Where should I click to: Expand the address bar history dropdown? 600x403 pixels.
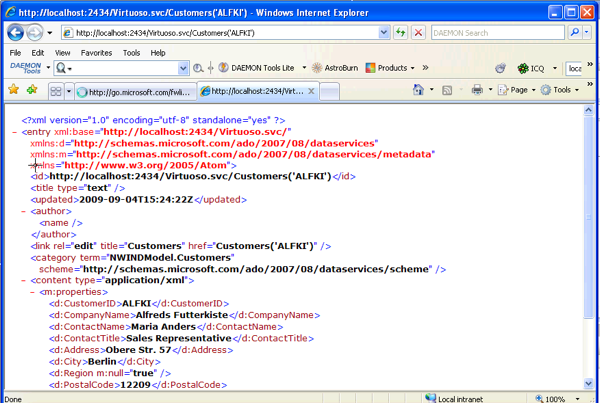tap(384, 33)
